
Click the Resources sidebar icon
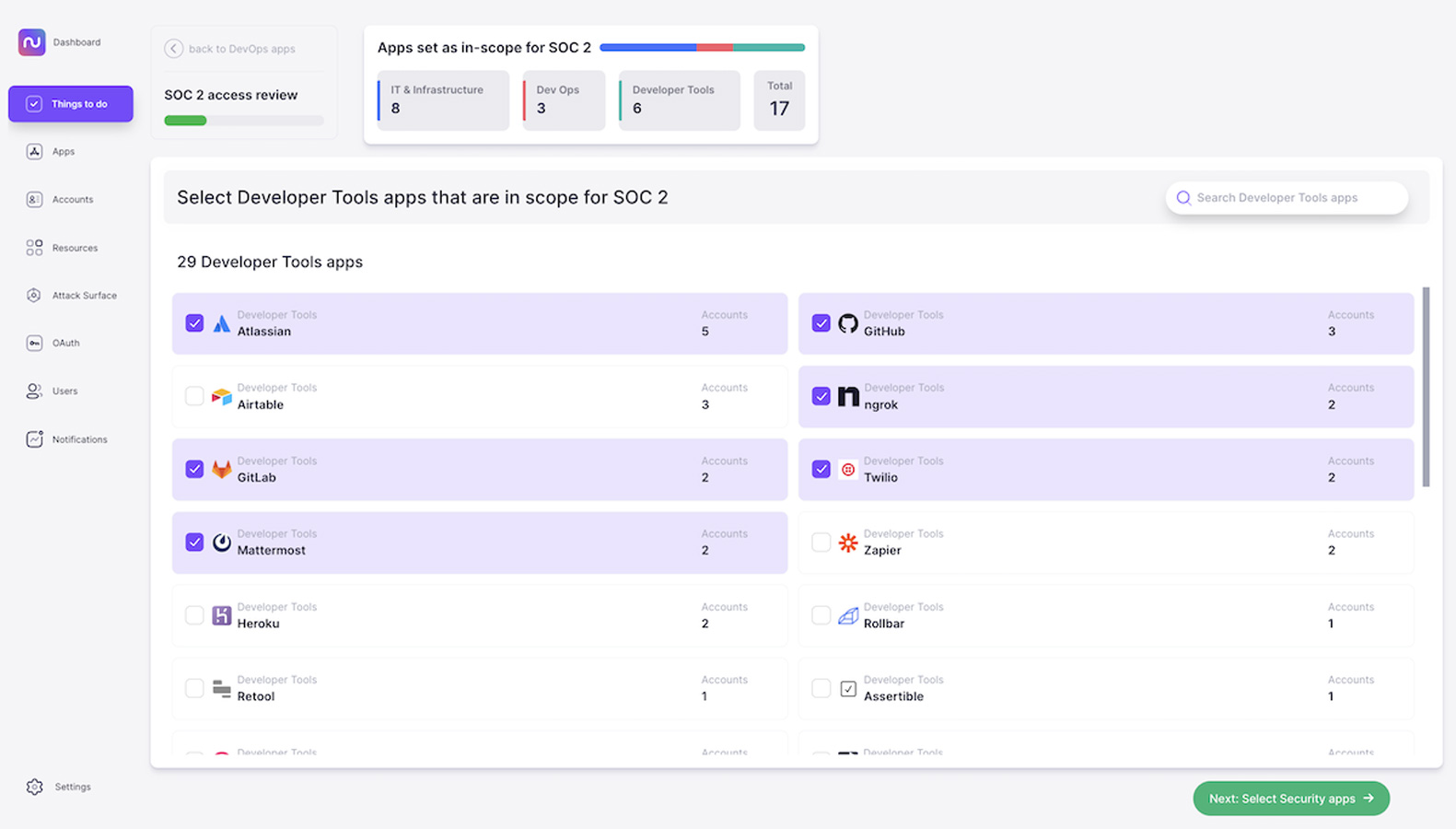click(34, 248)
